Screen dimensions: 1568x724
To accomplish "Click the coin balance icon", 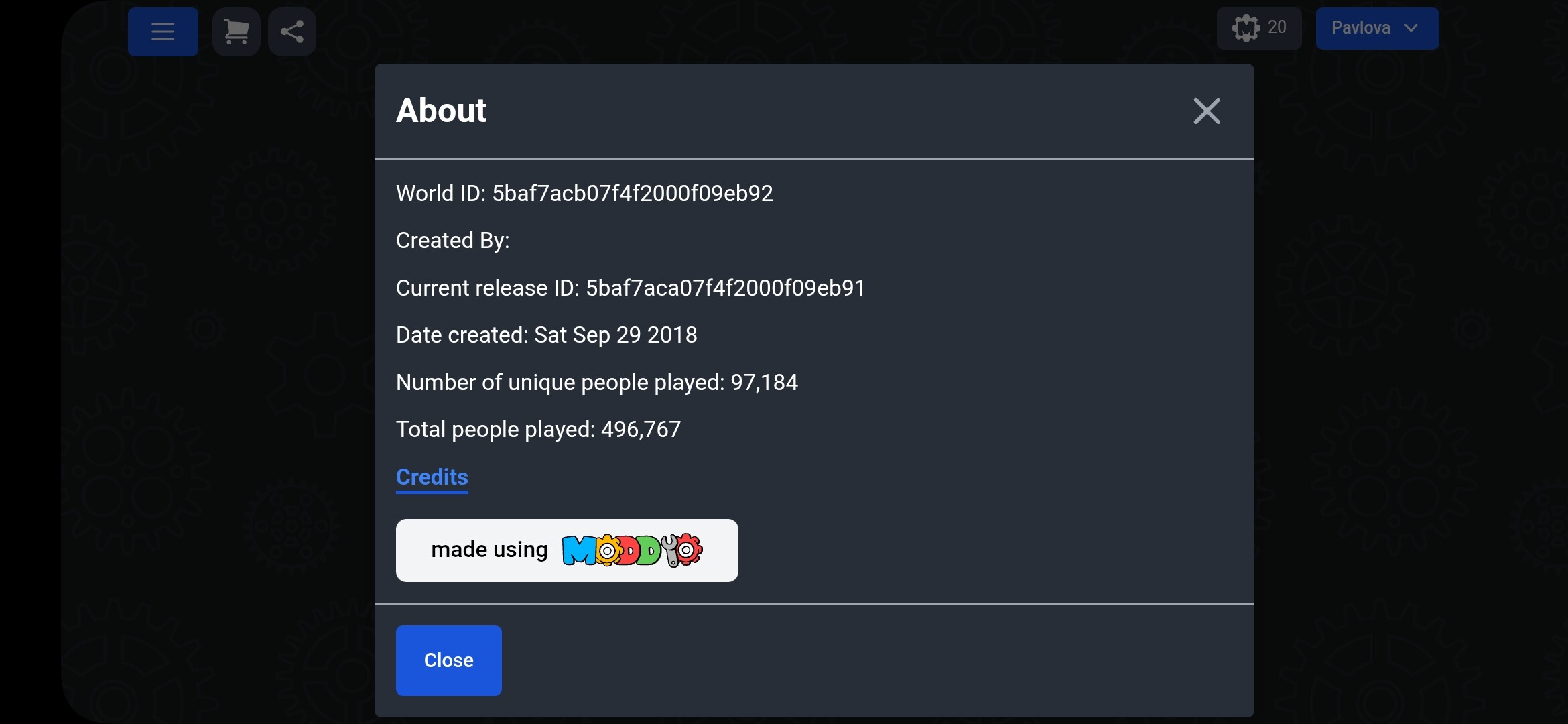I will point(1246,28).
